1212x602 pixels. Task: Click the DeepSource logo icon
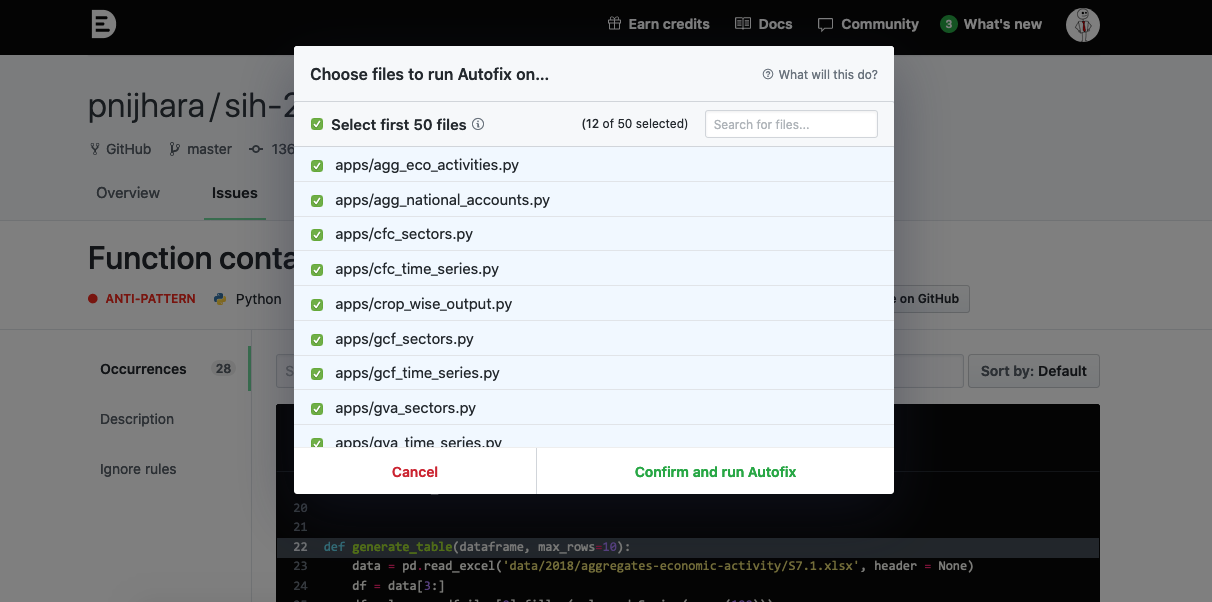coord(103,25)
